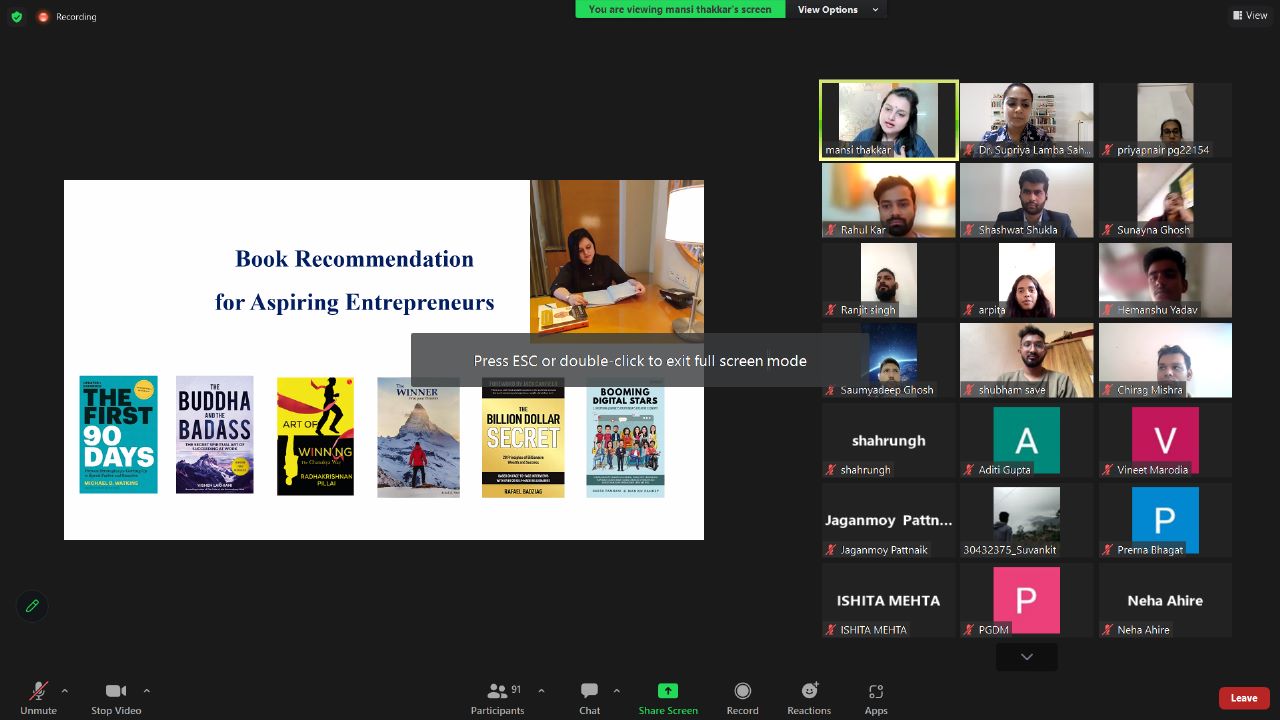This screenshot has height=720, width=1280.
Task: Select Hemanshu Yadav's video tile
Action: click(x=1165, y=280)
